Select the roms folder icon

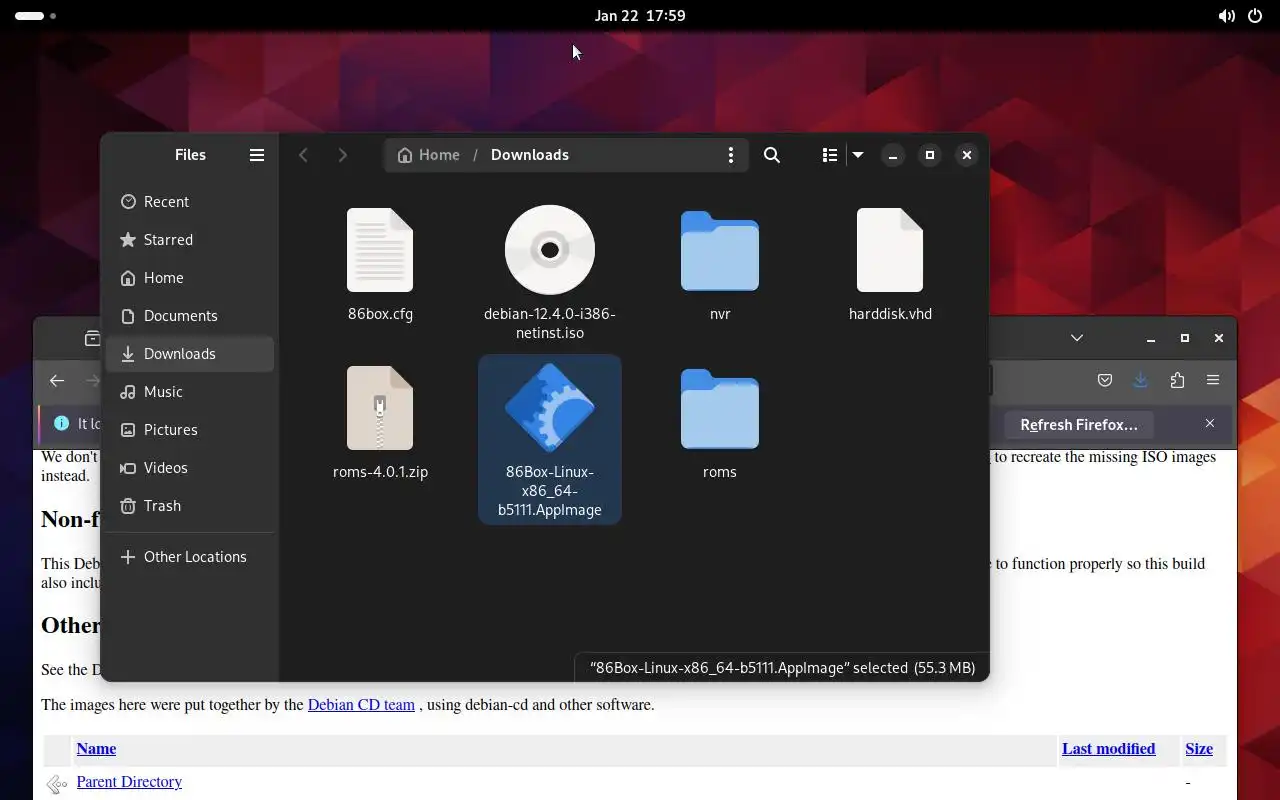tap(720, 409)
